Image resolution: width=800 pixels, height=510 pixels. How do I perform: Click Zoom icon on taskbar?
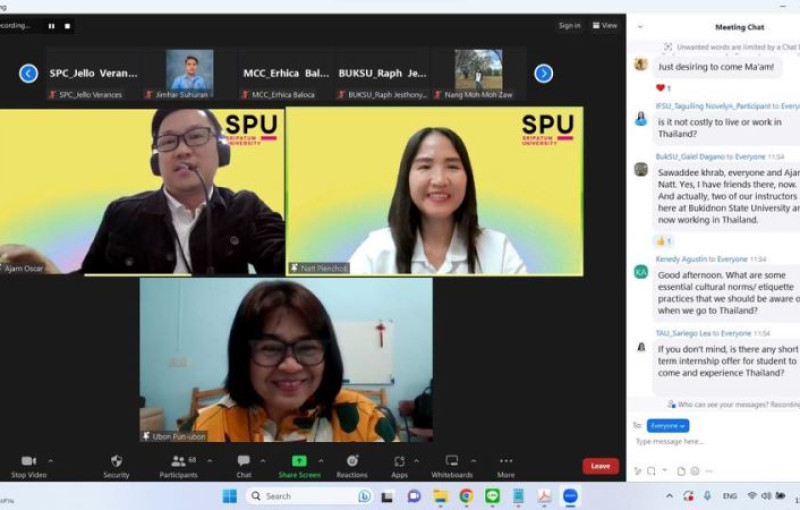pos(570,496)
